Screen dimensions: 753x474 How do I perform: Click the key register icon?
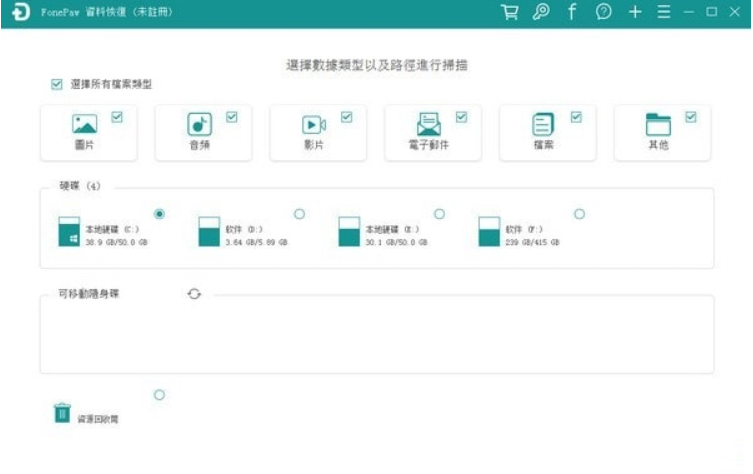(541, 12)
